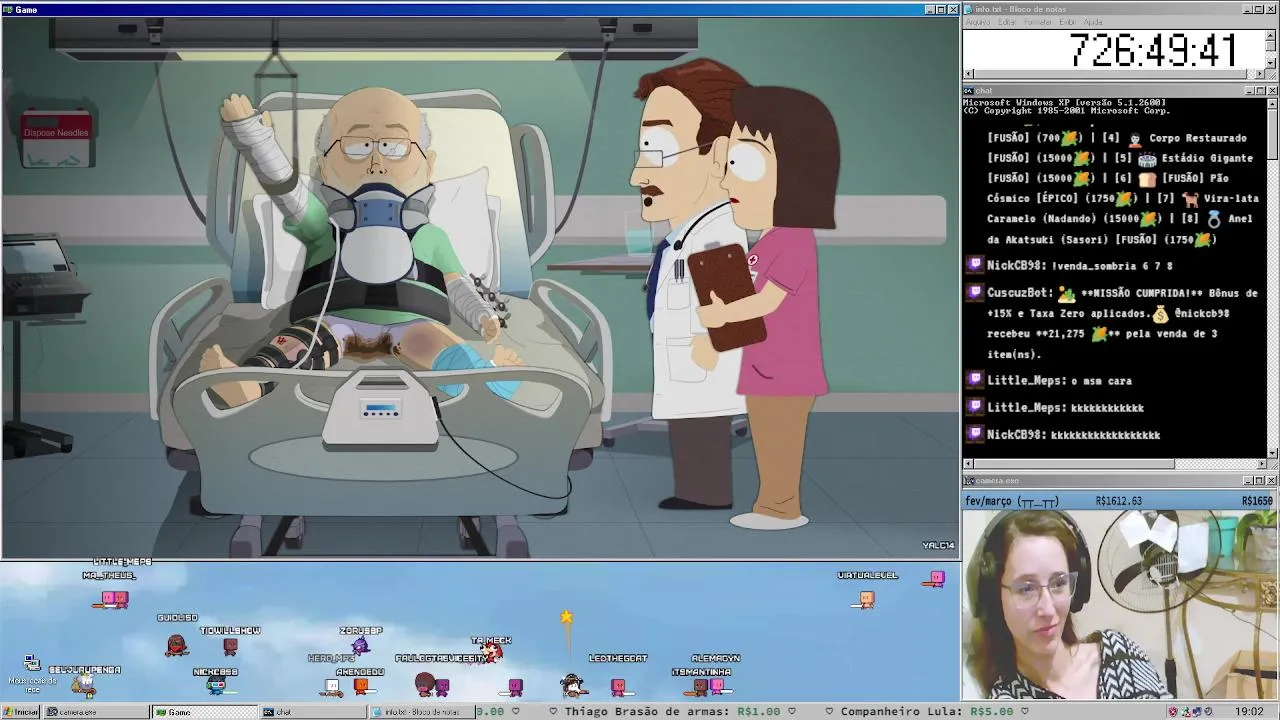Image resolution: width=1280 pixels, height=720 pixels.
Task: Click the fev/março goal bar label
Action: pos(1012,501)
